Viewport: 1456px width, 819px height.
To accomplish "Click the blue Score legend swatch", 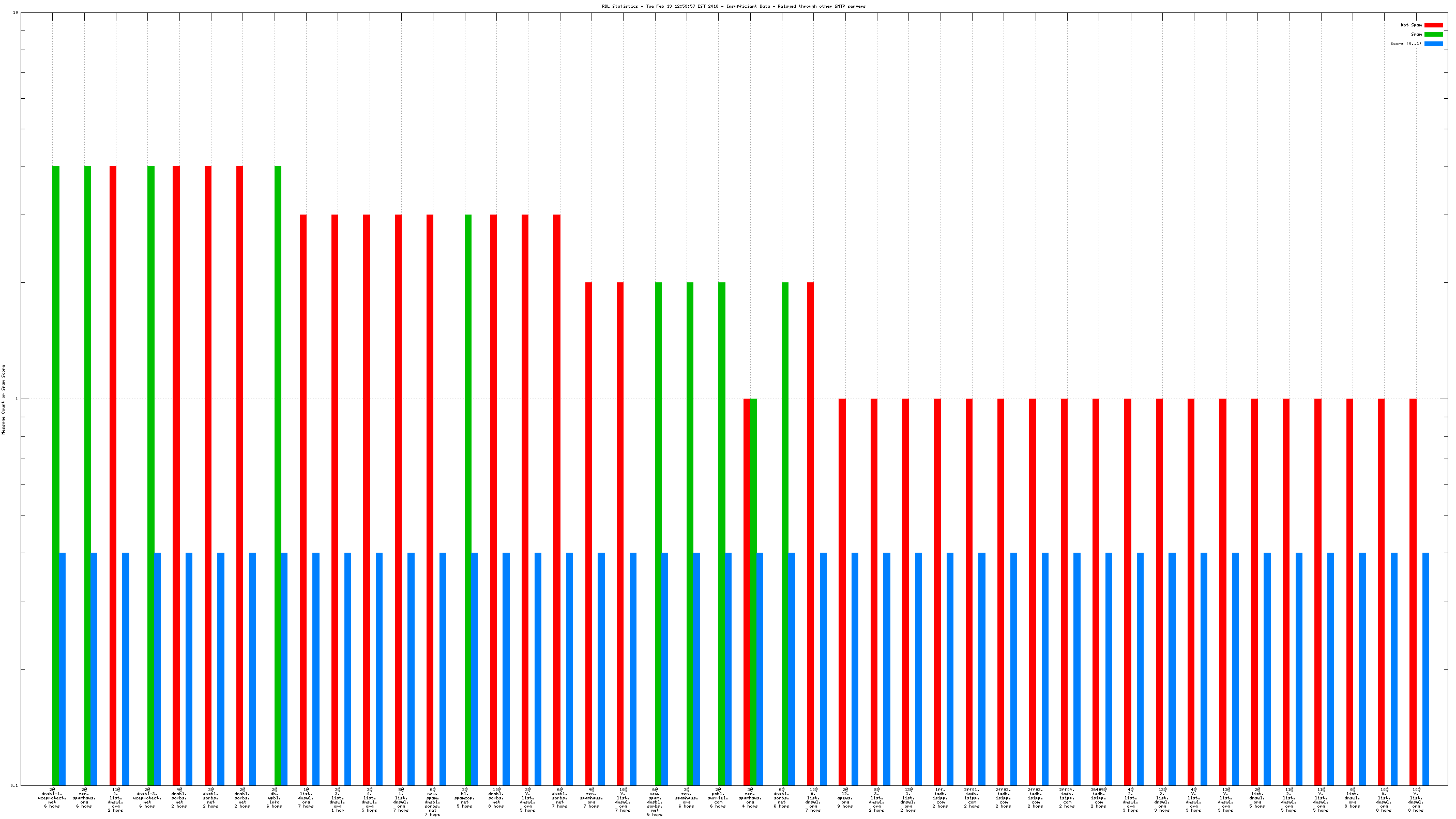I will [x=1433, y=43].
